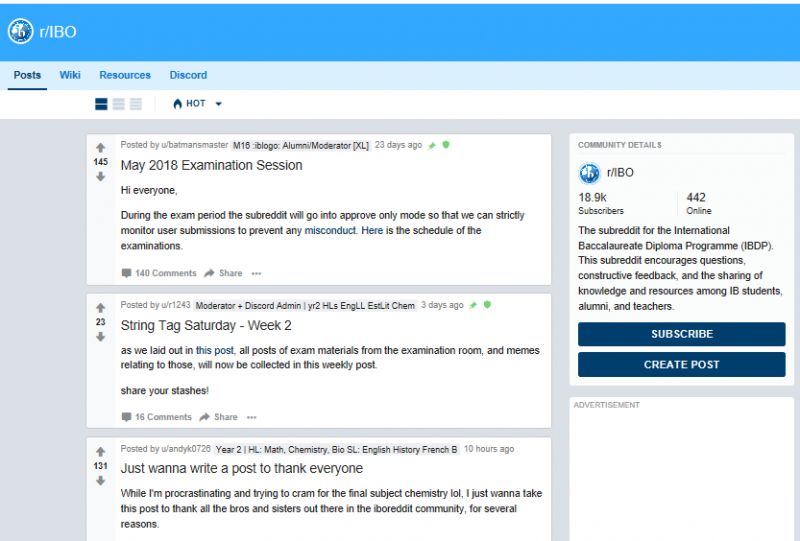The width and height of the screenshot is (800, 541).
Task: Click the Alumni/Moderator [XL] flair
Action: click(x=301, y=145)
